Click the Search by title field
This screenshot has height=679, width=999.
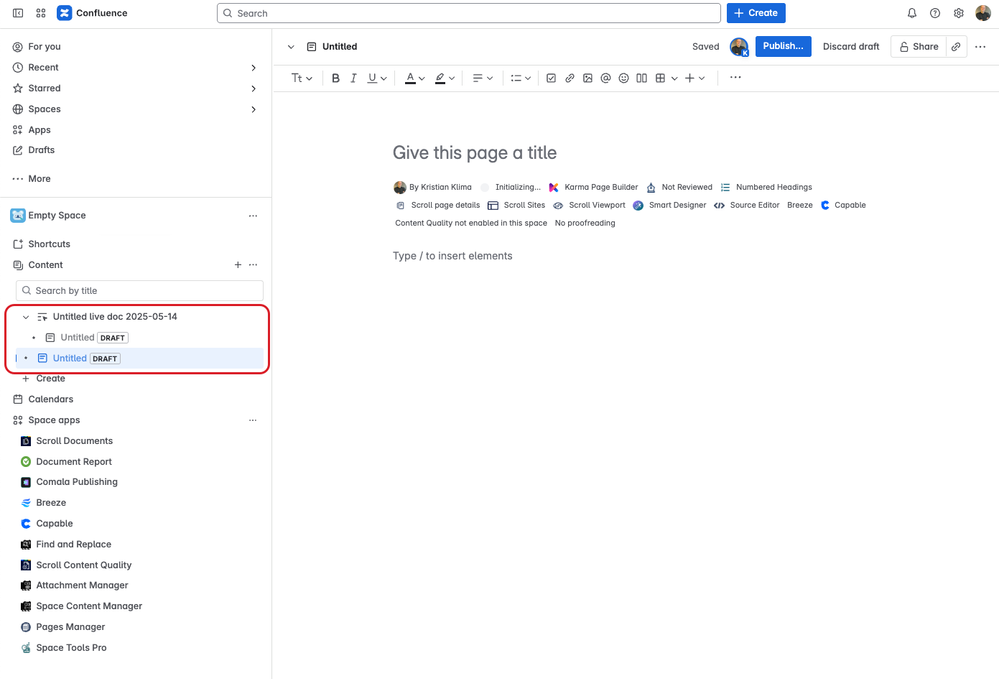[x=140, y=290]
